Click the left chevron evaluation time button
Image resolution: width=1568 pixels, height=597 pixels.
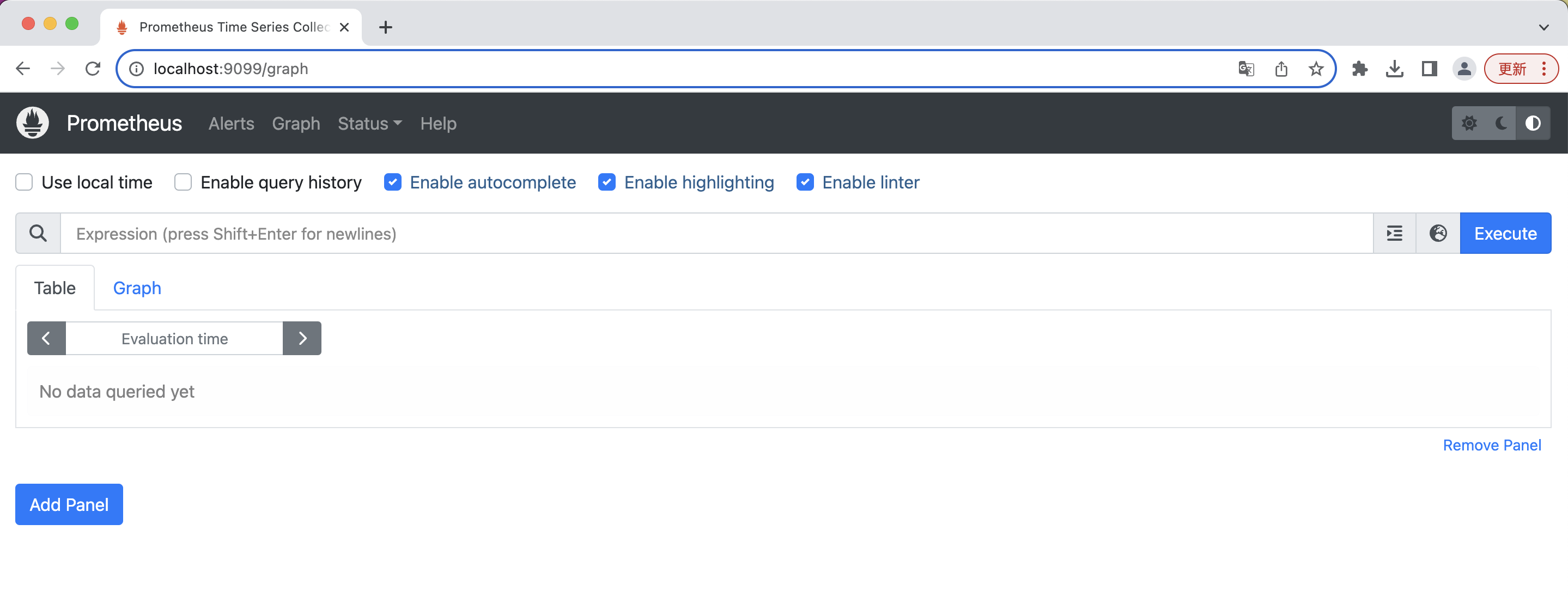pos(46,338)
